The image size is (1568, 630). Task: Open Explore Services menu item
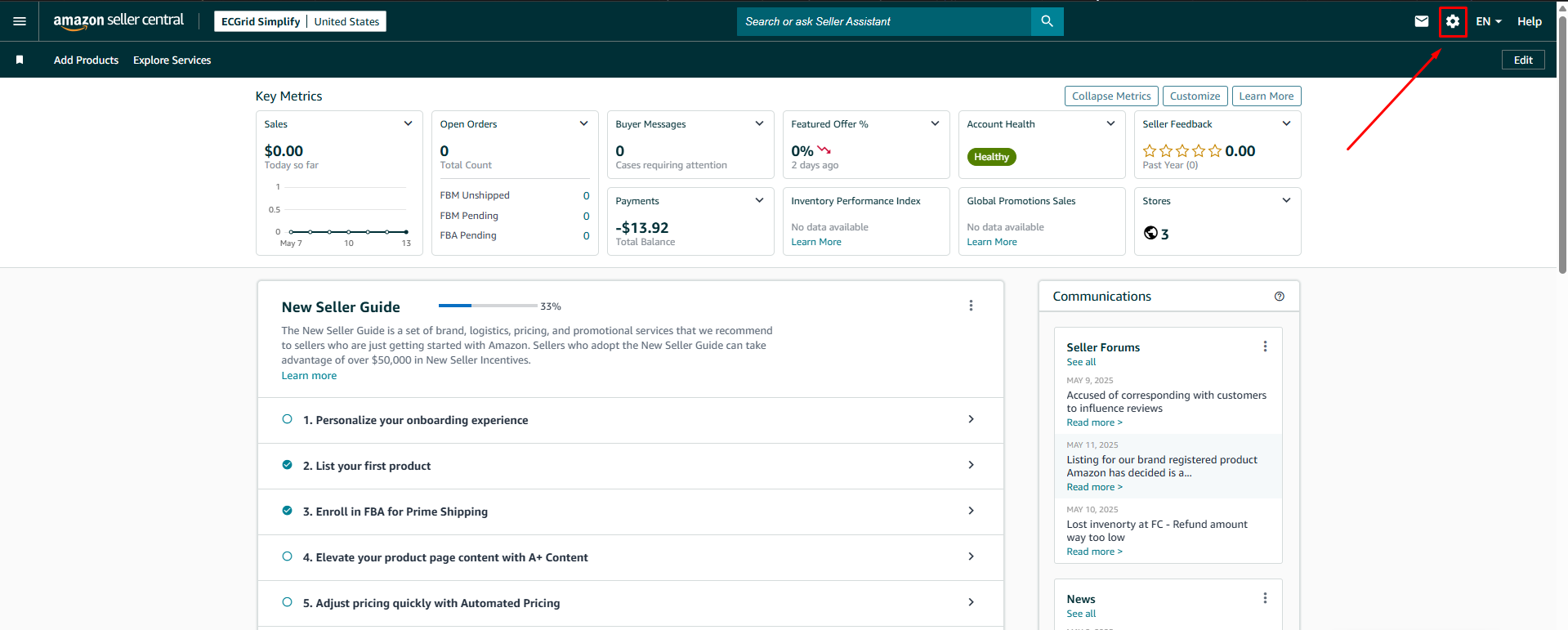172,60
